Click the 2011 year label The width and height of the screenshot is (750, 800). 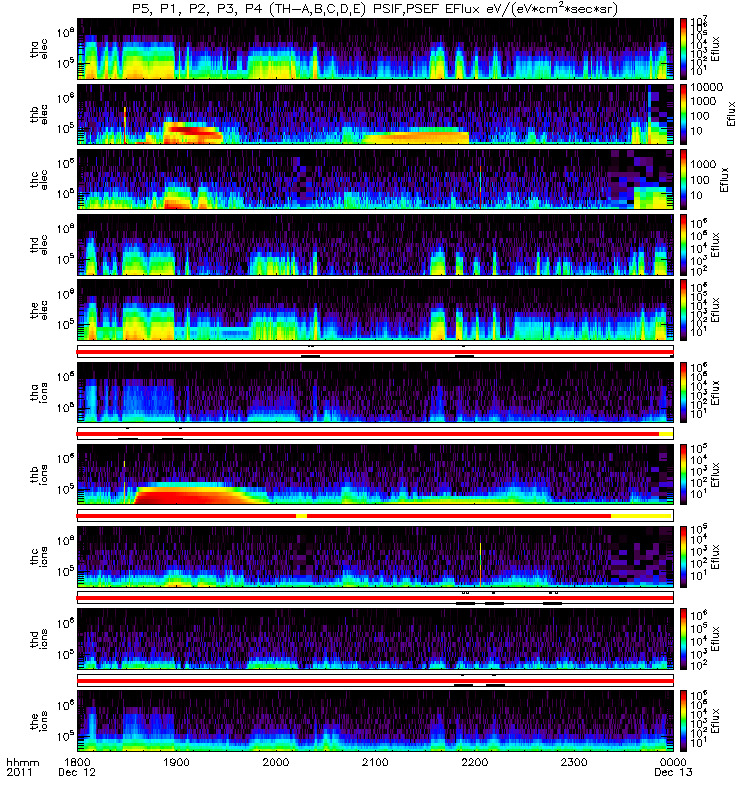point(19,772)
